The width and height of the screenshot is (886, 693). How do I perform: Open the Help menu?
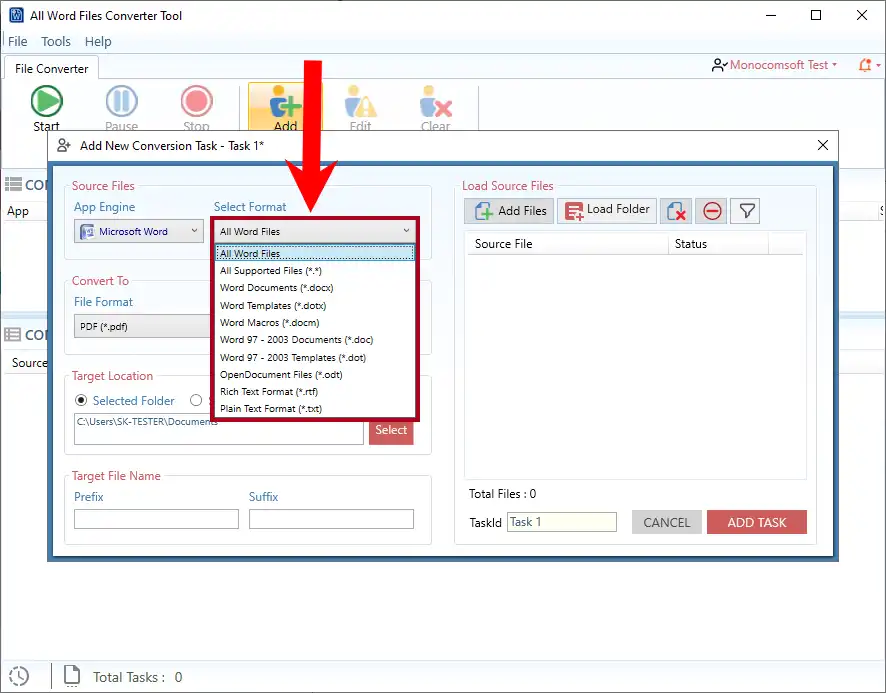[98, 41]
